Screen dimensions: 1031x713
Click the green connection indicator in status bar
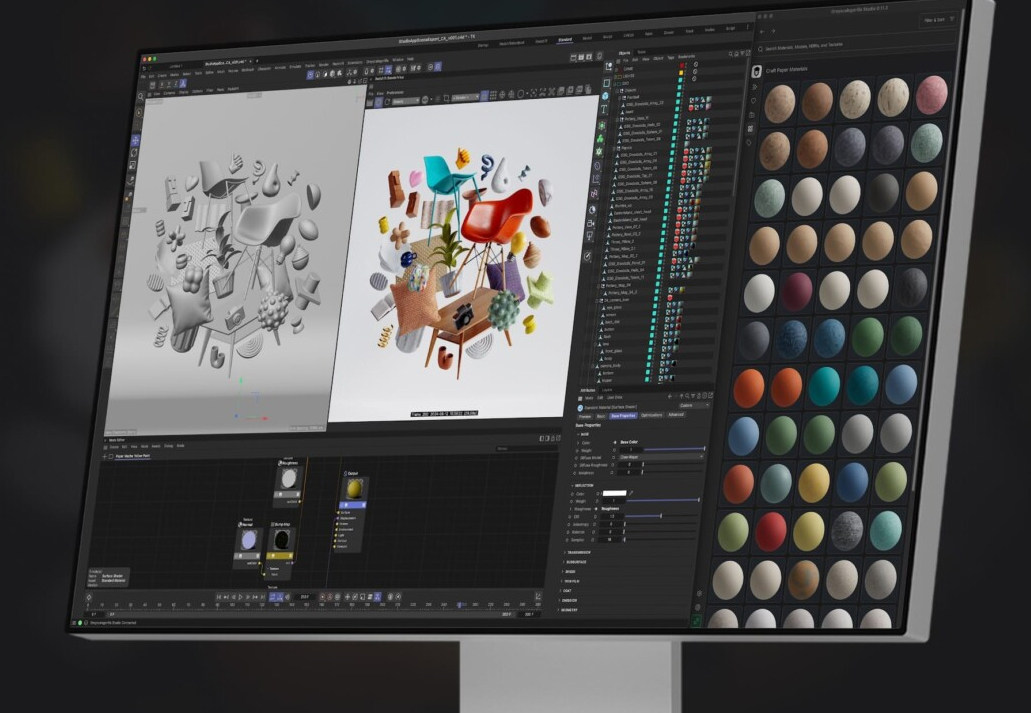coord(80,622)
